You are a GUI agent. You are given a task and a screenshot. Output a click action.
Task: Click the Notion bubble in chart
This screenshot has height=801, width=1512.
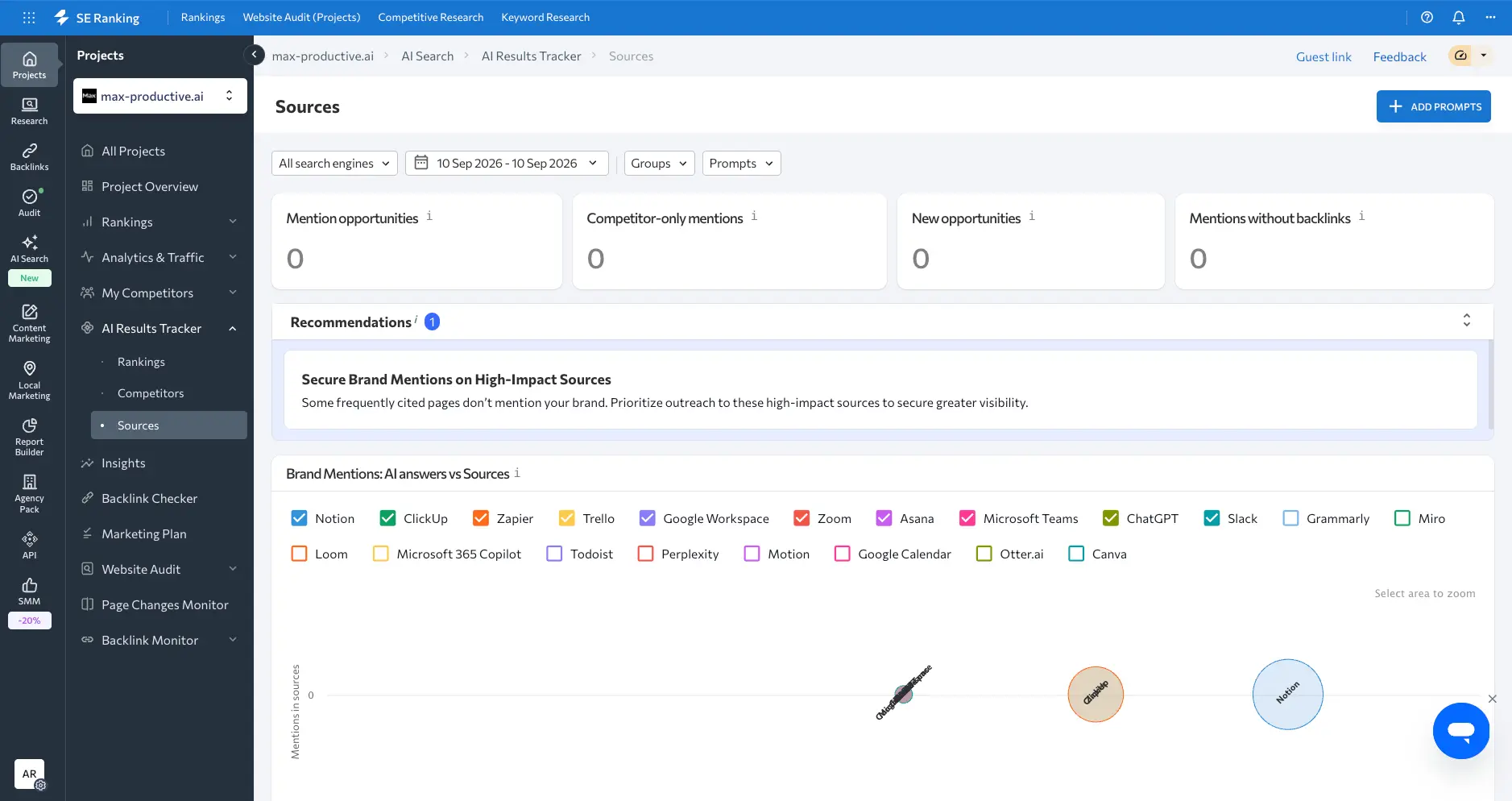click(x=1287, y=694)
